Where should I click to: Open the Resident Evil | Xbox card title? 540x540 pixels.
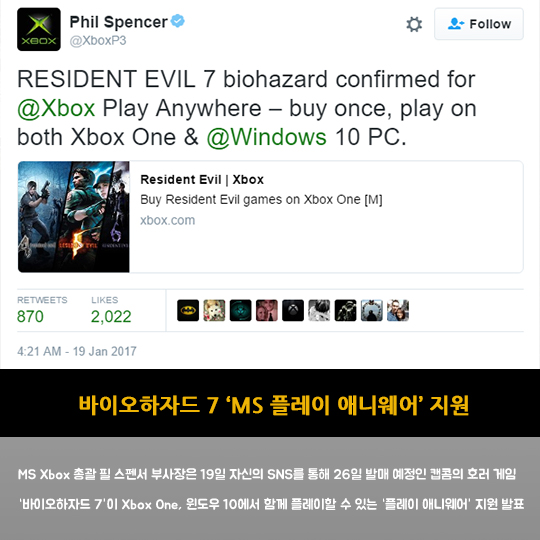pyautogui.click(x=202, y=180)
